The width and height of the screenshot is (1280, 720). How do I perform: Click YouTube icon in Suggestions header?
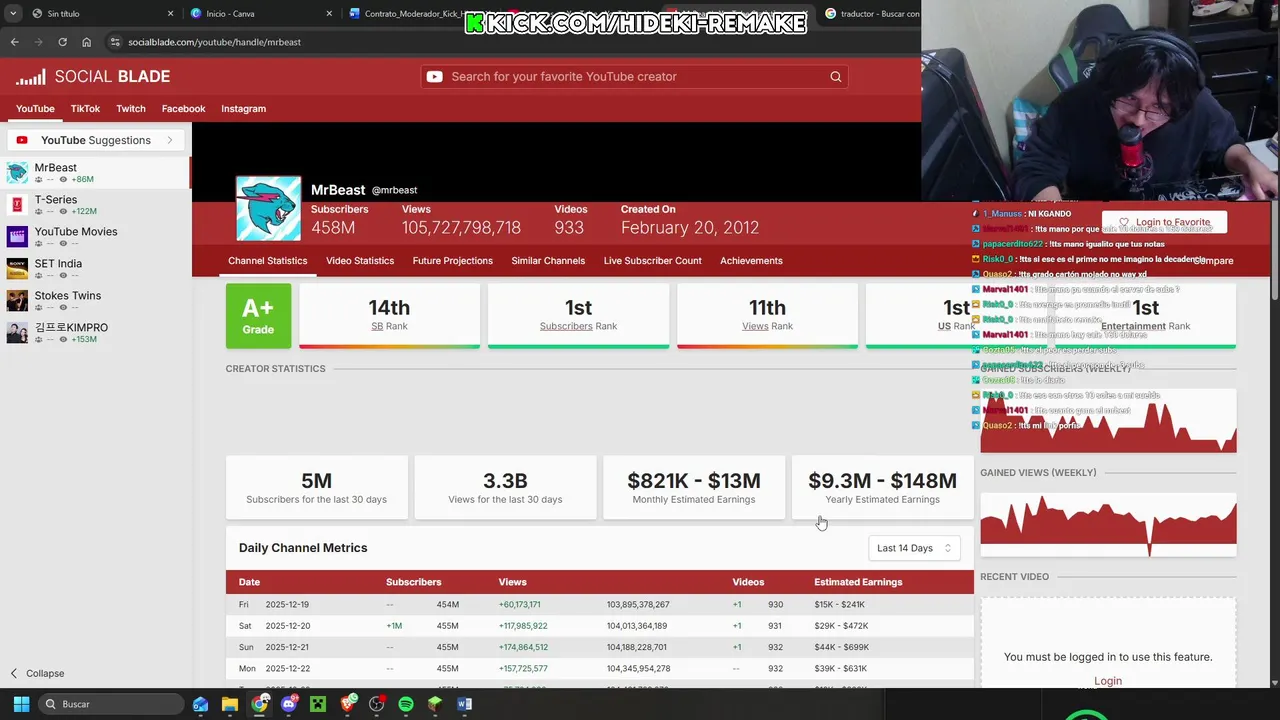[22, 140]
